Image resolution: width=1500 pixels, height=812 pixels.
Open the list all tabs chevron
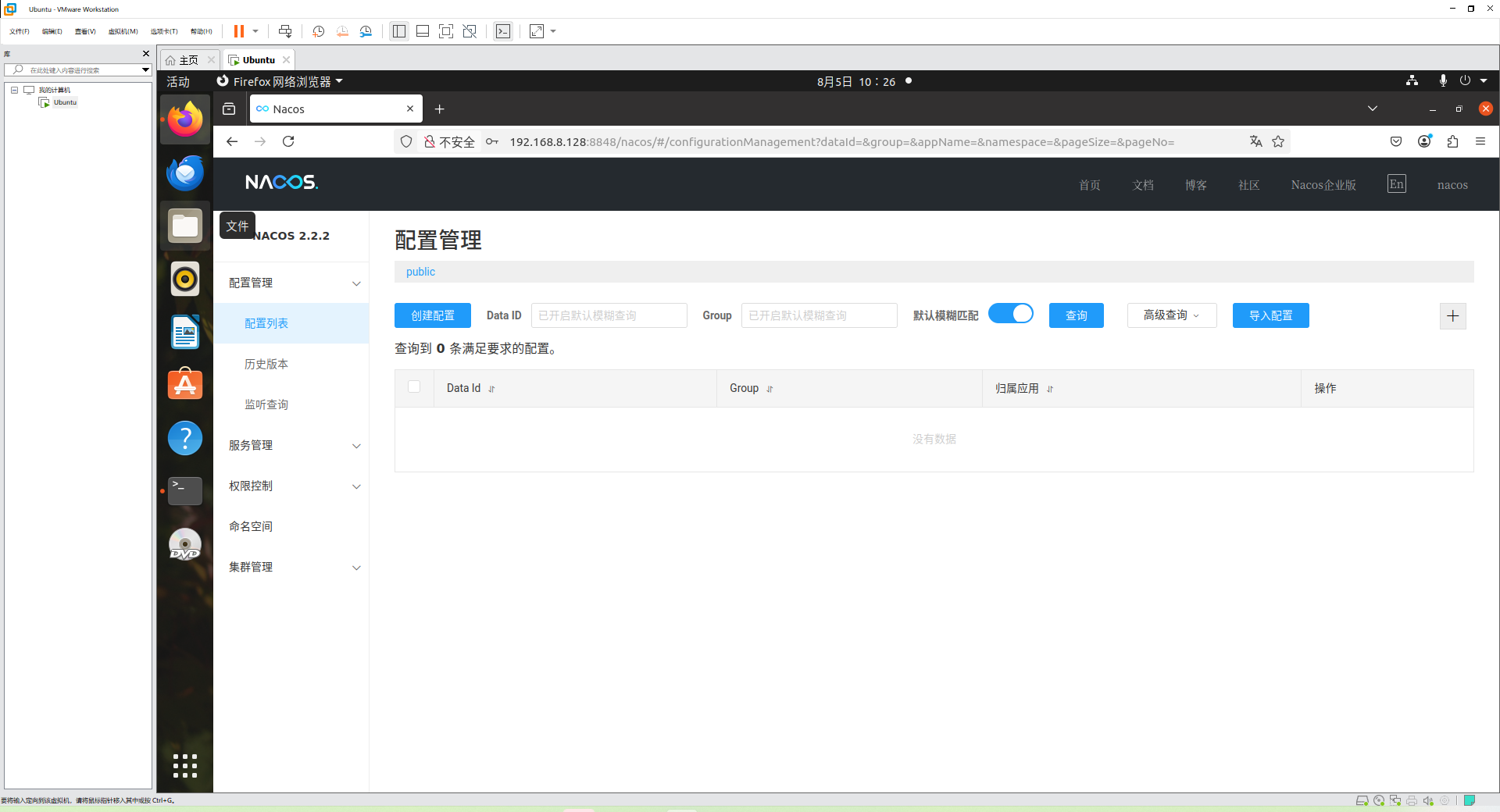(x=1373, y=109)
